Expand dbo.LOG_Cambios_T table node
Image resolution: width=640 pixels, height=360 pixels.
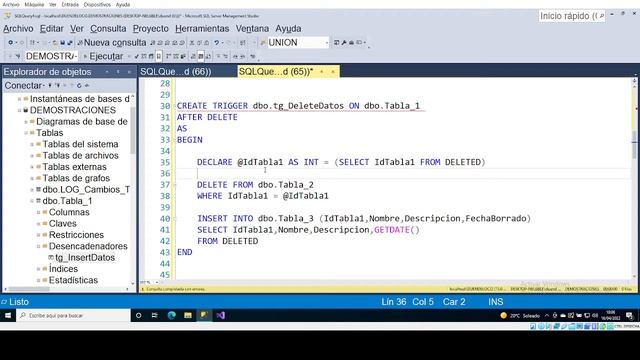(32, 190)
